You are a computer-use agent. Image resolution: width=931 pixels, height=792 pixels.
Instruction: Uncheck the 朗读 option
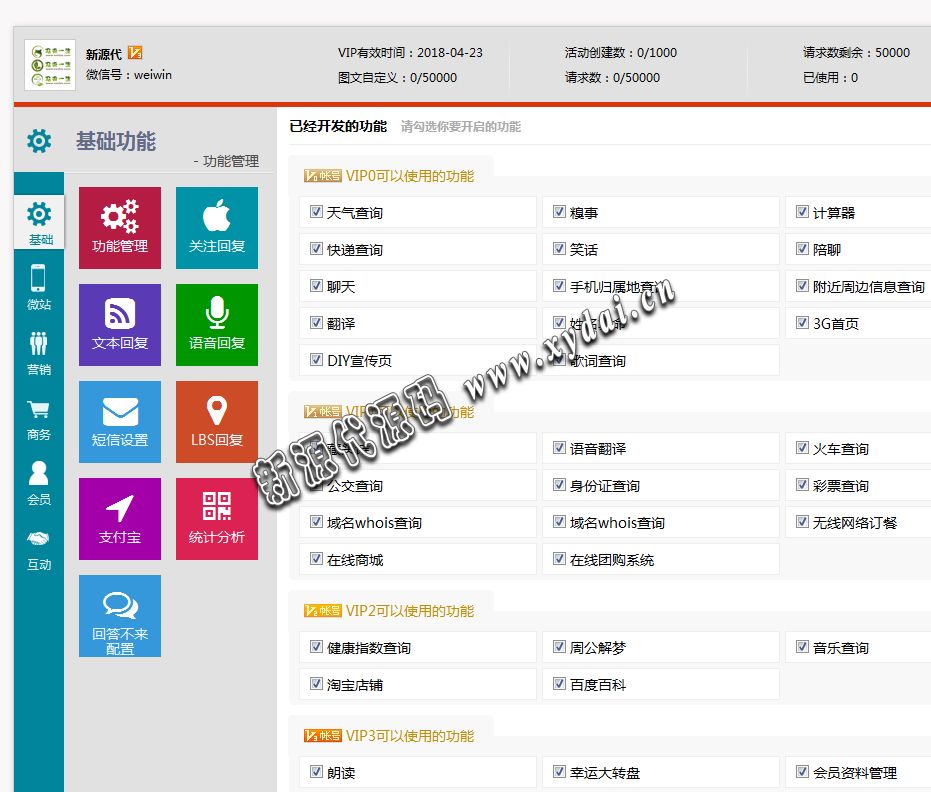coord(316,771)
